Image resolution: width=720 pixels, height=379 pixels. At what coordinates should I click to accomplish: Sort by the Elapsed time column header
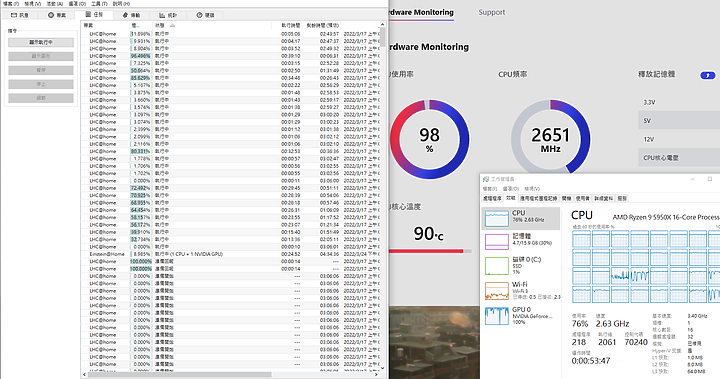[291, 25]
